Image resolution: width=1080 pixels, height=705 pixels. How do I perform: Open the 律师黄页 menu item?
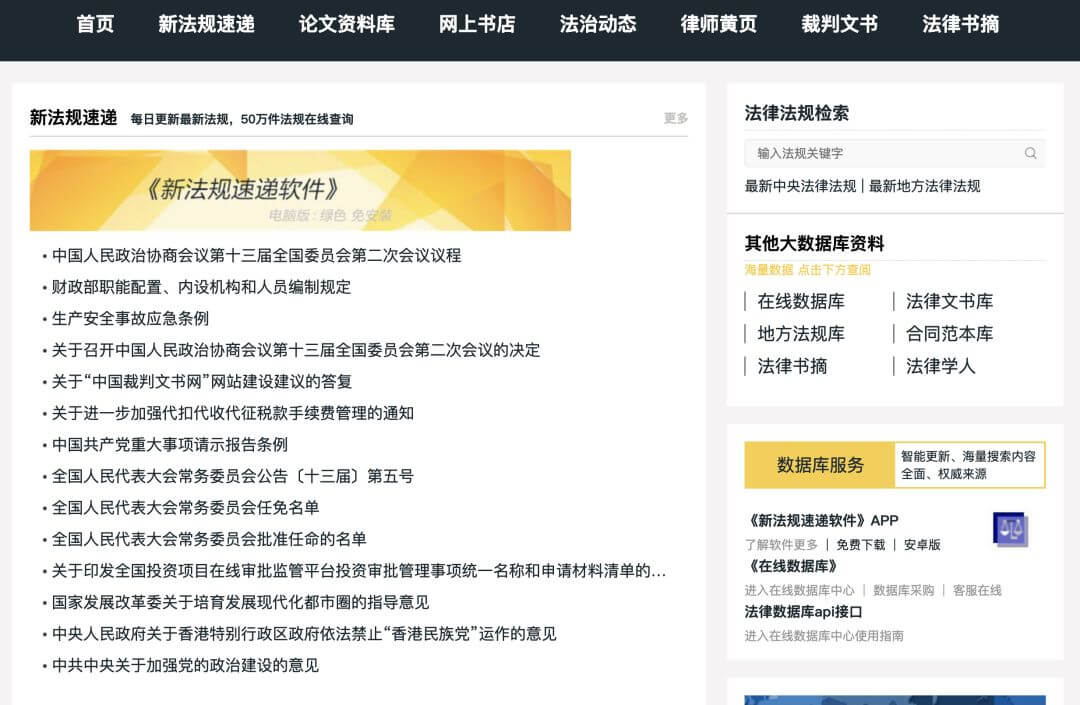coord(717,25)
